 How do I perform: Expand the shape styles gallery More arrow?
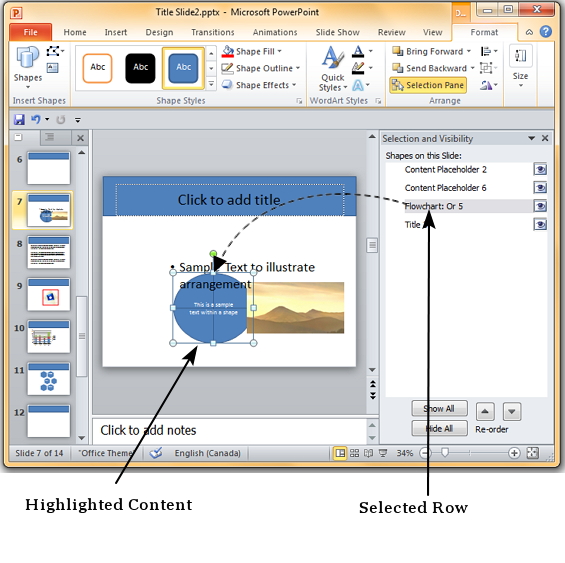(211, 85)
